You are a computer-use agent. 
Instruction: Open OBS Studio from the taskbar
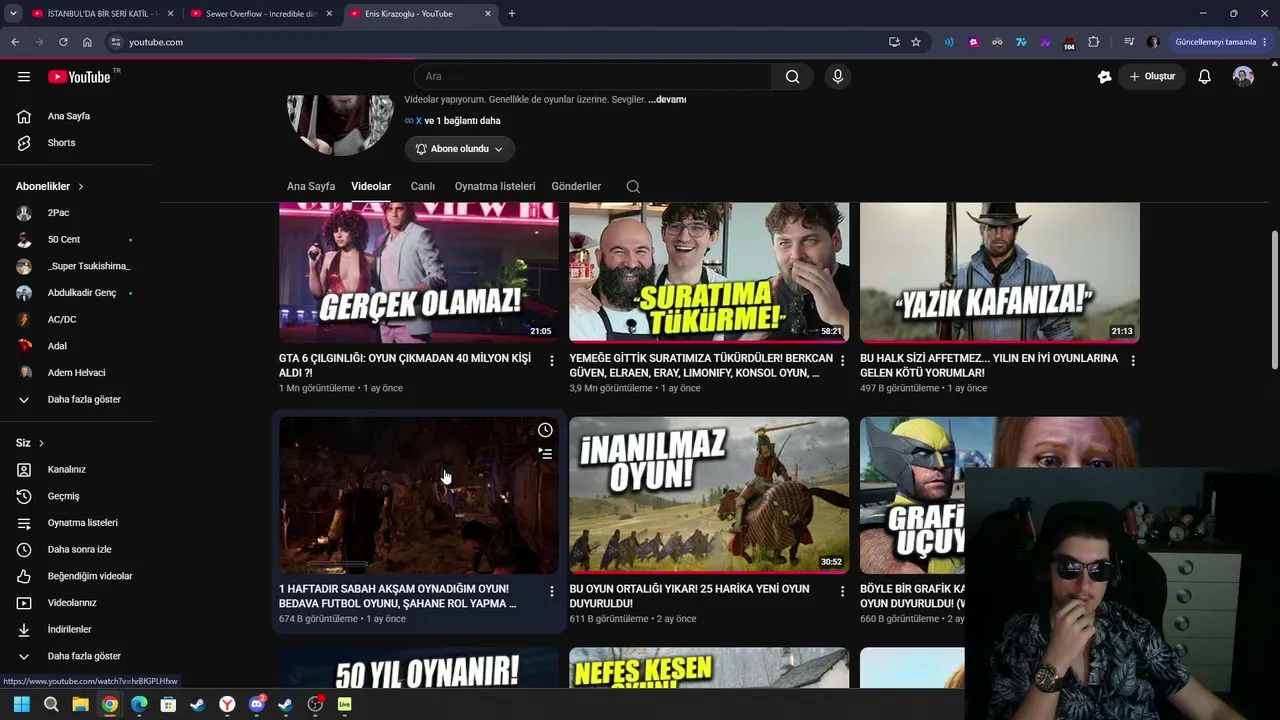click(x=315, y=704)
